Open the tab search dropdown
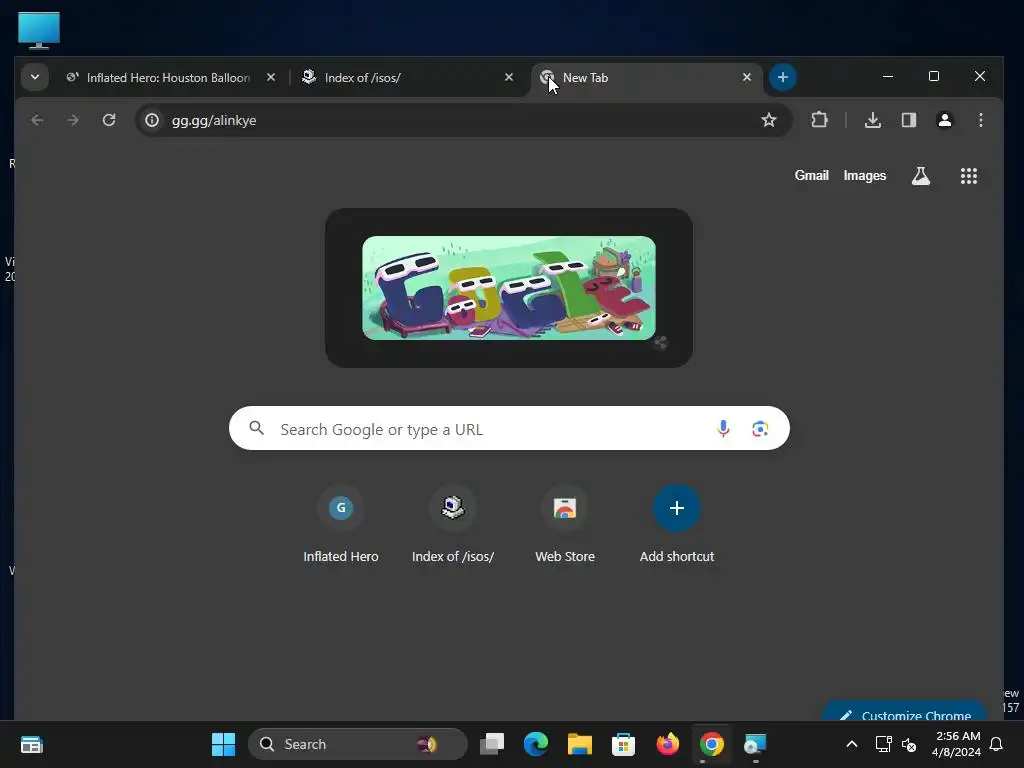 (35, 77)
